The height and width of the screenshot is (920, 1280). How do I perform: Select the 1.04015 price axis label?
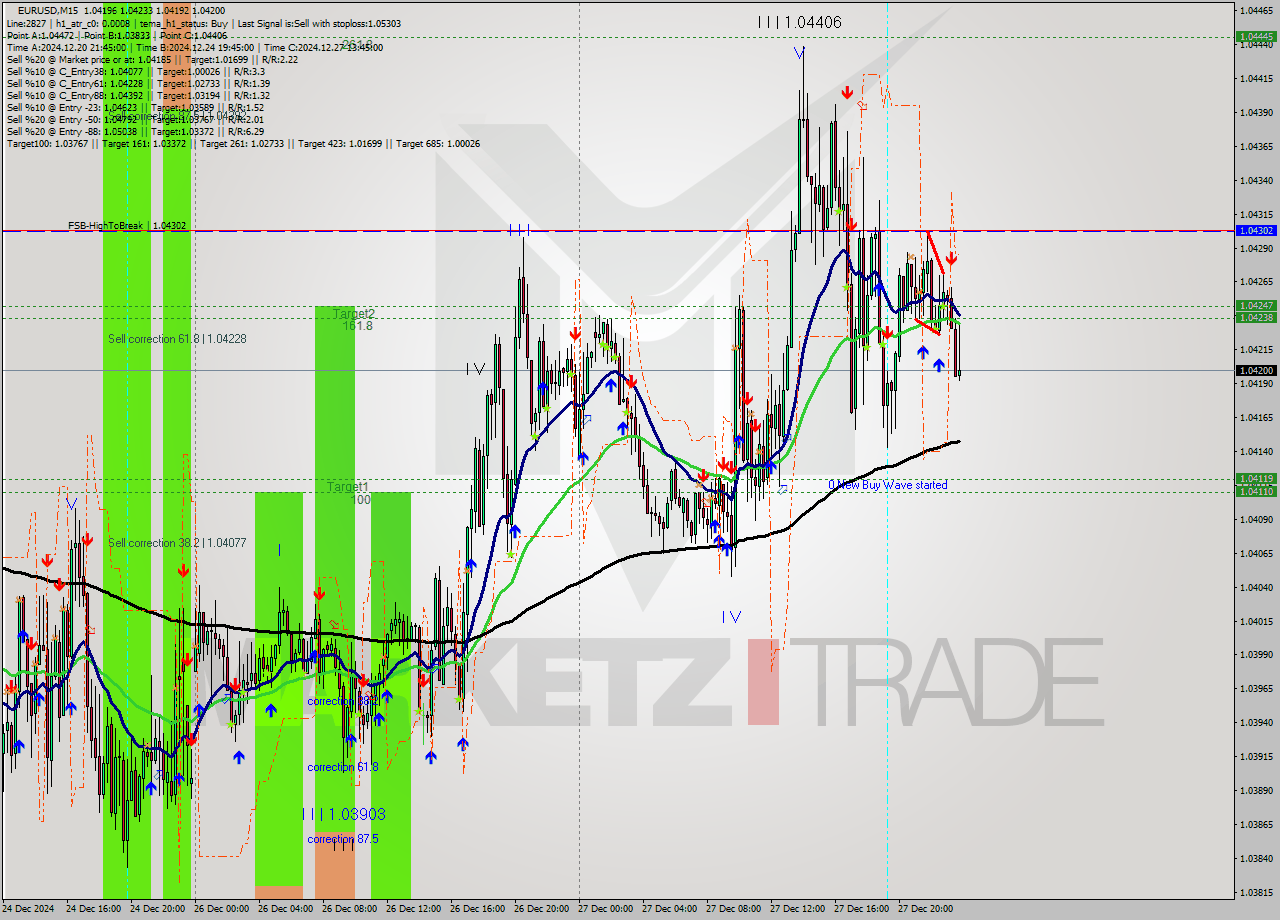(x=1256, y=621)
